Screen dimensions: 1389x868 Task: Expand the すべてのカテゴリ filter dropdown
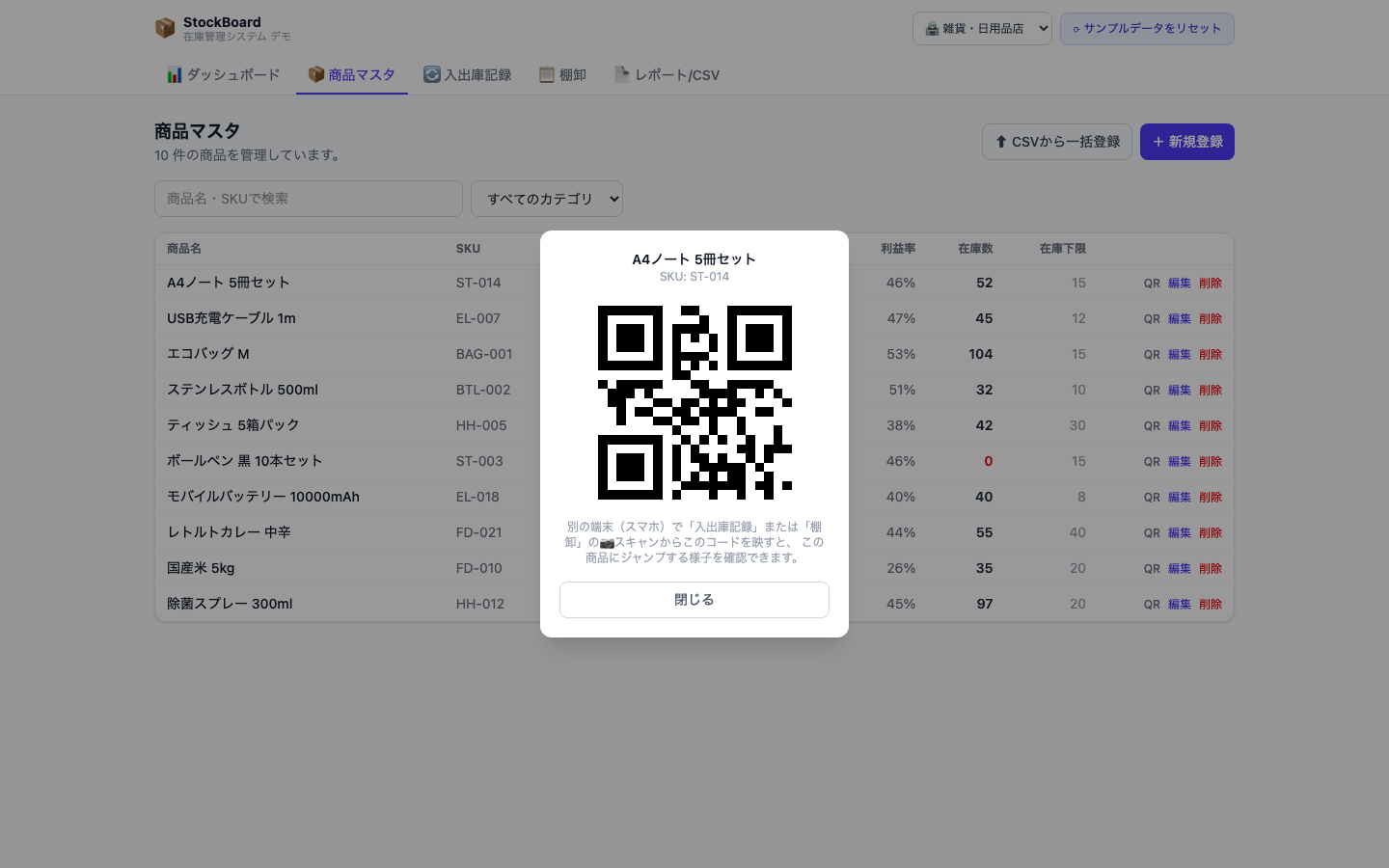547,199
